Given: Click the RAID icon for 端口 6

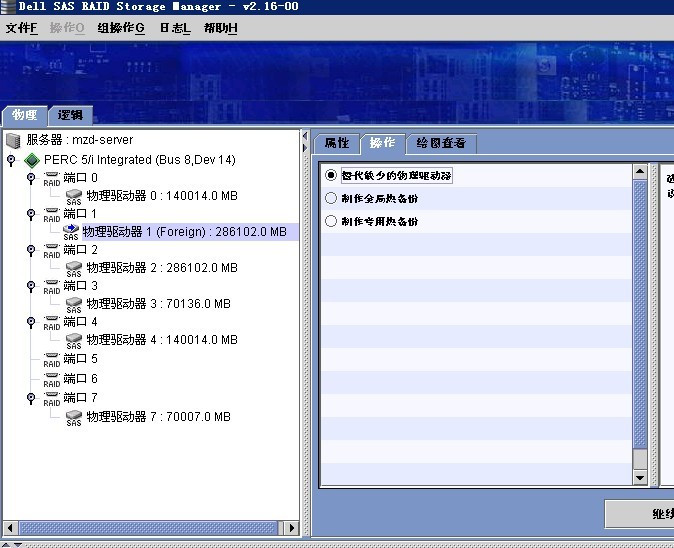Looking at the screenshot, I should tap(52, 380).
